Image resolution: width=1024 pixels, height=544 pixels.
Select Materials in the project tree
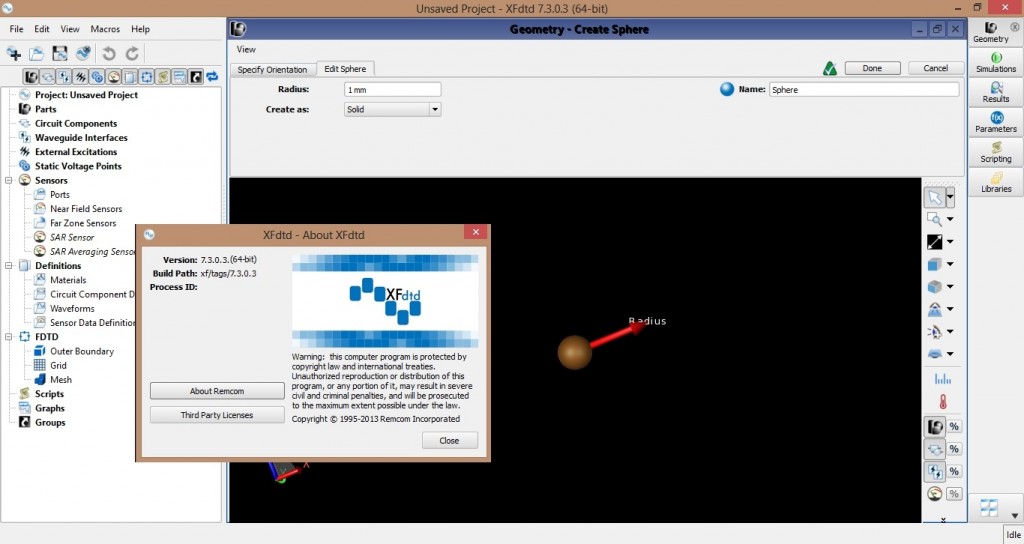click(x=68, y=280)
